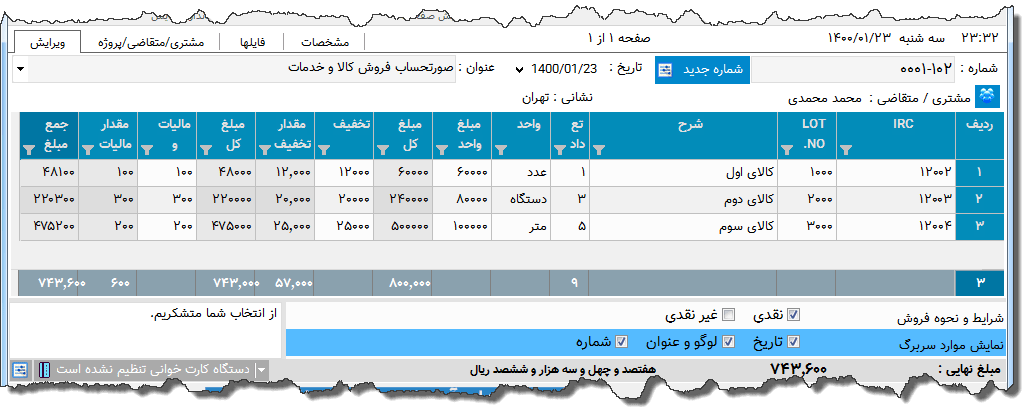Click the unit cell دستگاه
This screenshot has width=1030, height=420.
click(521, 199)
